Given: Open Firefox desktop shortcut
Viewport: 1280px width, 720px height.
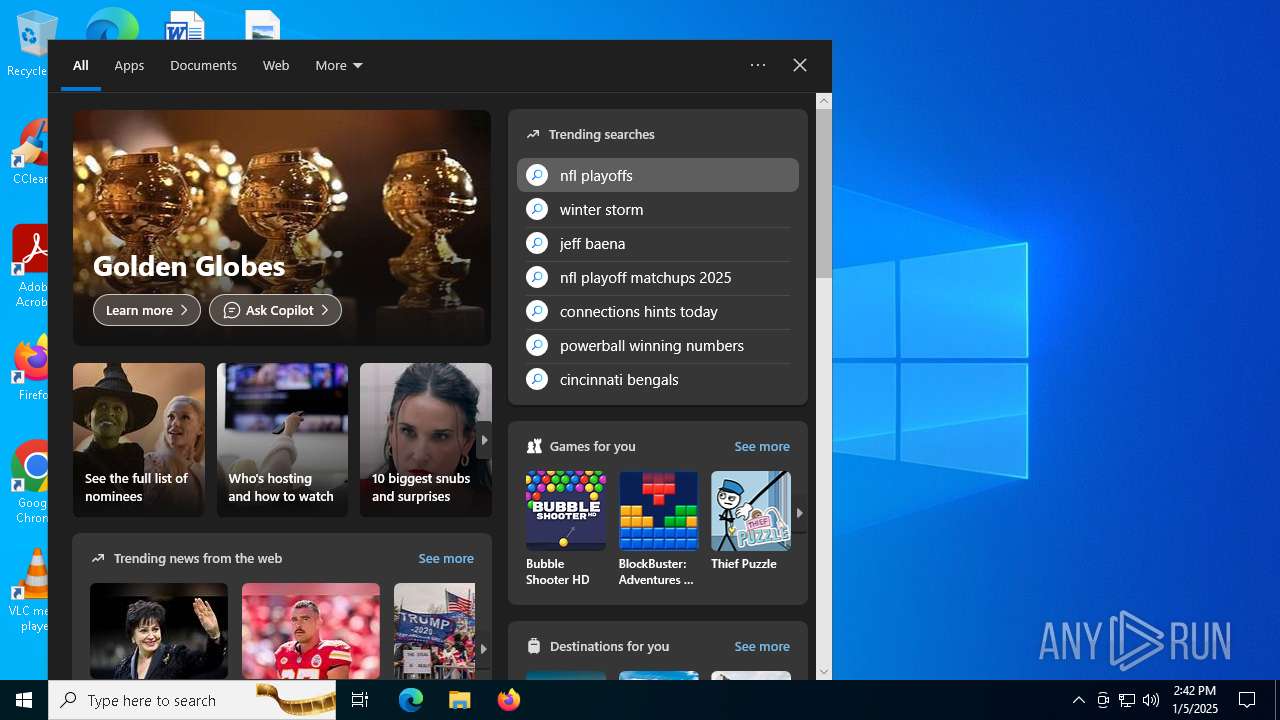Looking at the screenshot, I should [x=30, y=368].
